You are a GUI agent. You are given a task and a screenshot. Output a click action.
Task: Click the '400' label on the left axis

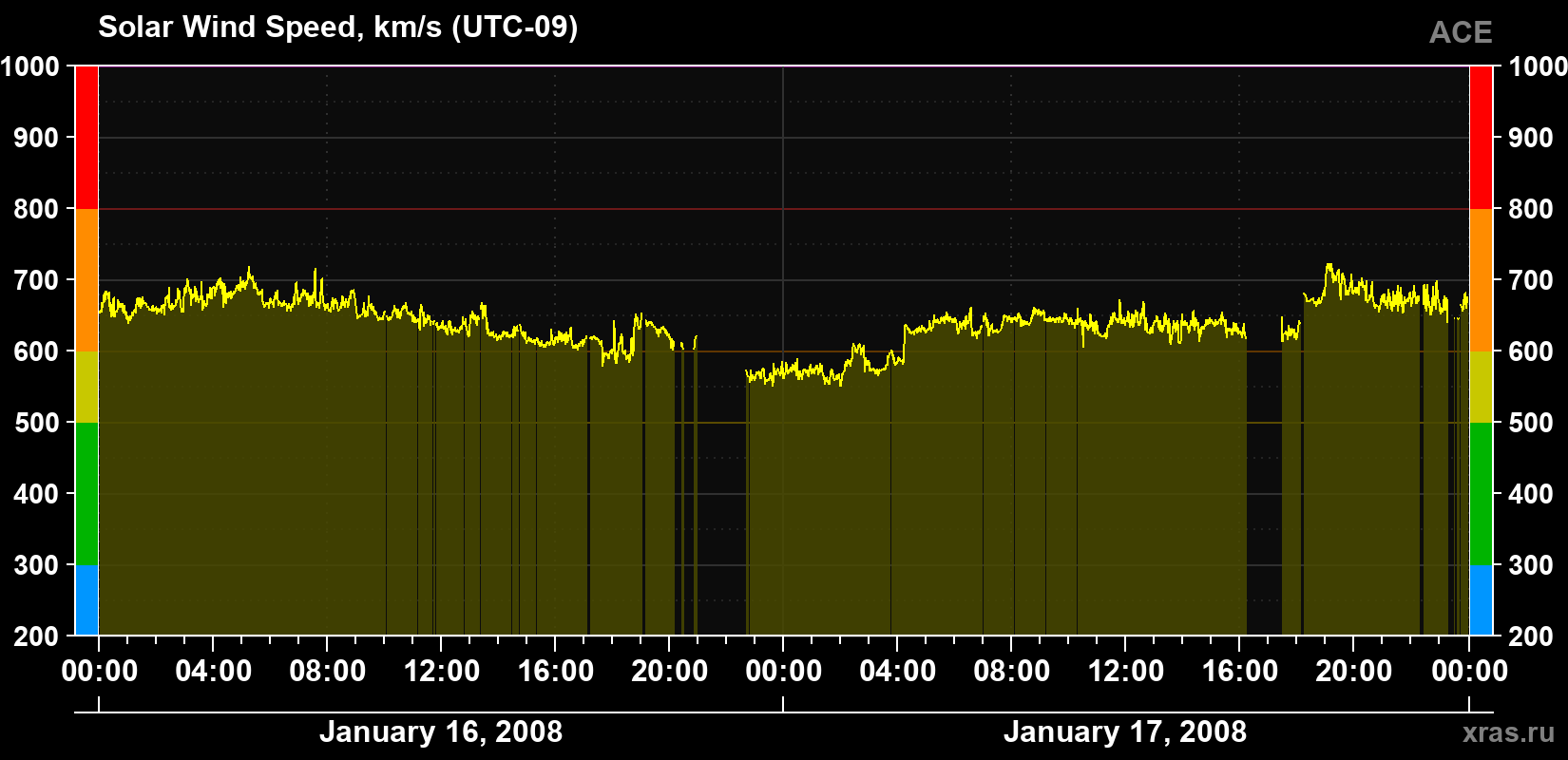point(36,494)
